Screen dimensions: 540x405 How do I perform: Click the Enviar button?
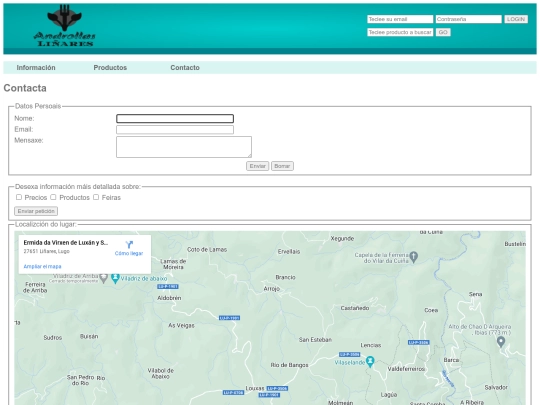258,166
